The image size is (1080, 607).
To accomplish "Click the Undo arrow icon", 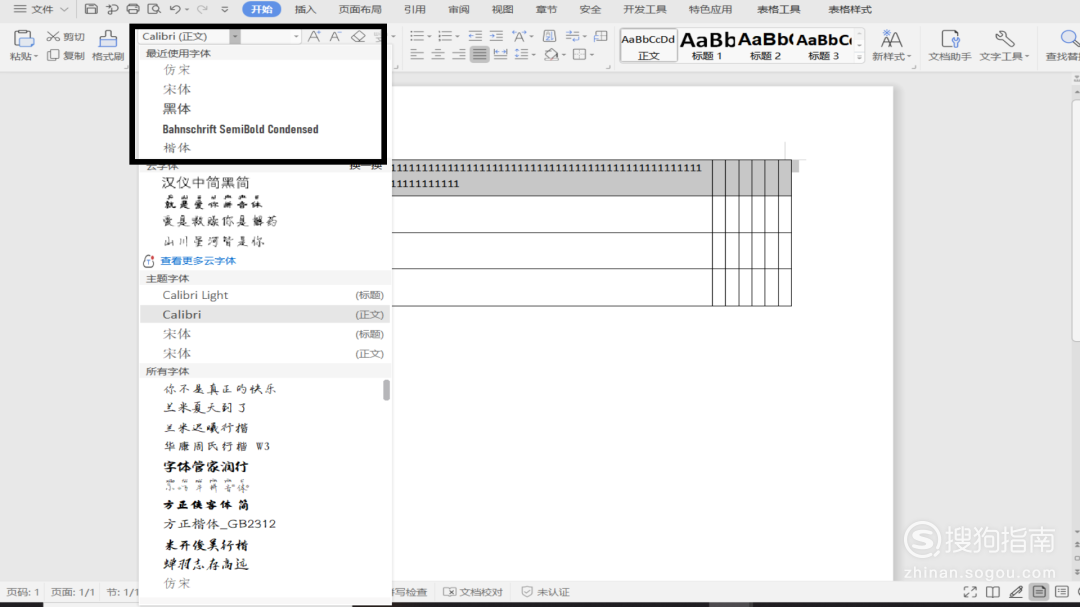I will [x=175, y=9].
